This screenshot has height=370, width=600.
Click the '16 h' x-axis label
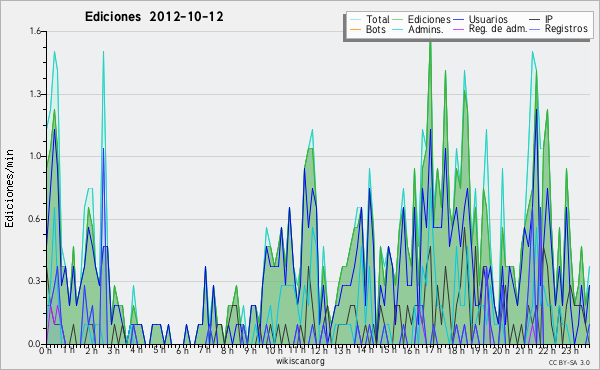pyautogui.click(x=410, y=350)
